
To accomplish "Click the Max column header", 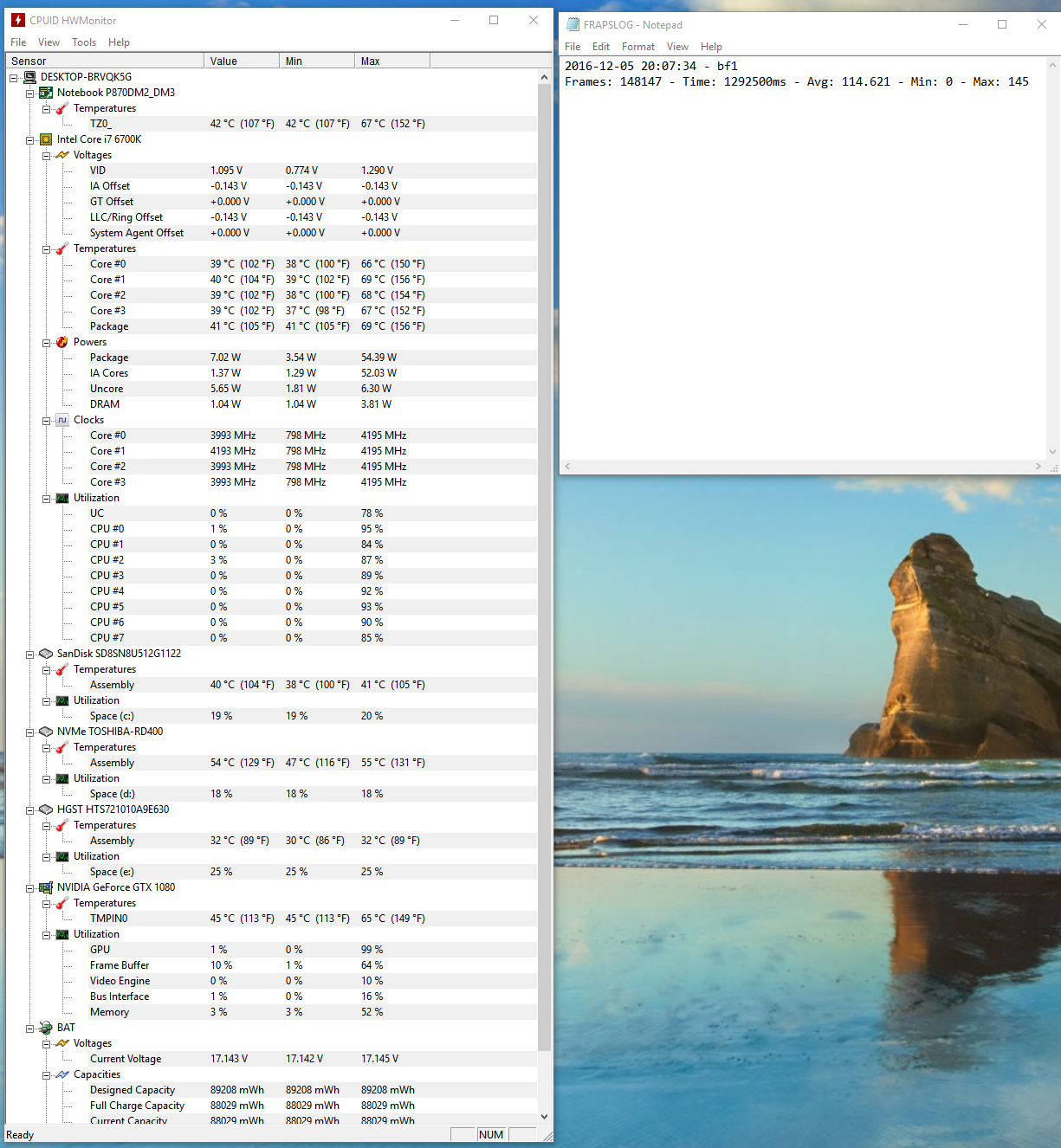I will coord(391,61).
